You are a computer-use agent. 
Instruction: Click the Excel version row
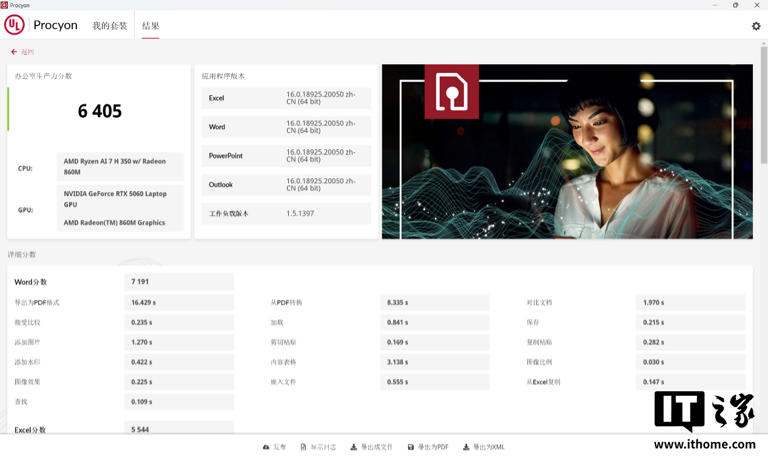287,98
